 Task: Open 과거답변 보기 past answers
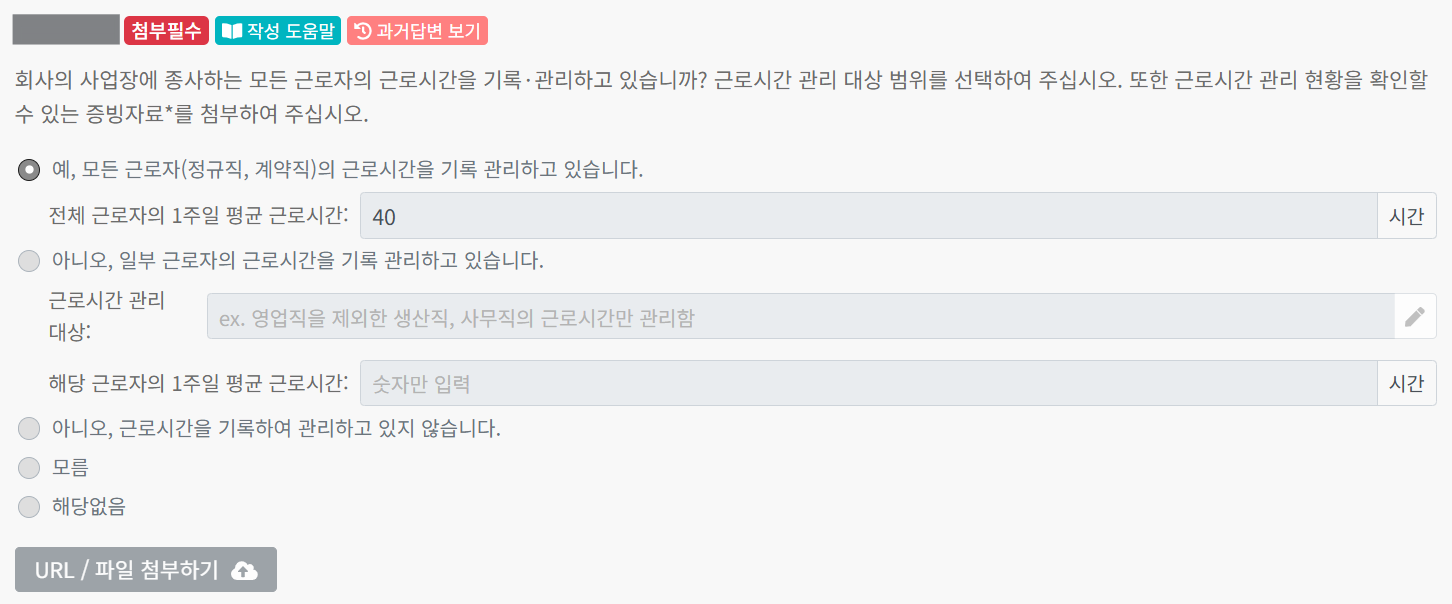[x=417, y=31]
